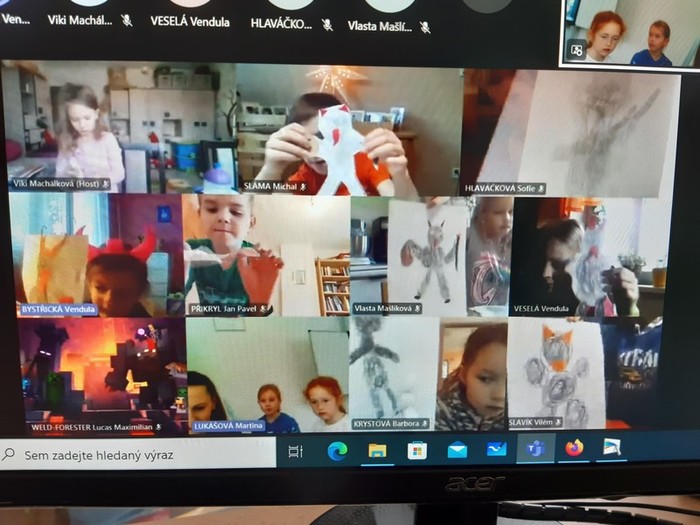Click mic icon on HLAVÁČKOVÁ Sofie label
The height and width of the screenshot is (525, 700).
pos(541,189)
